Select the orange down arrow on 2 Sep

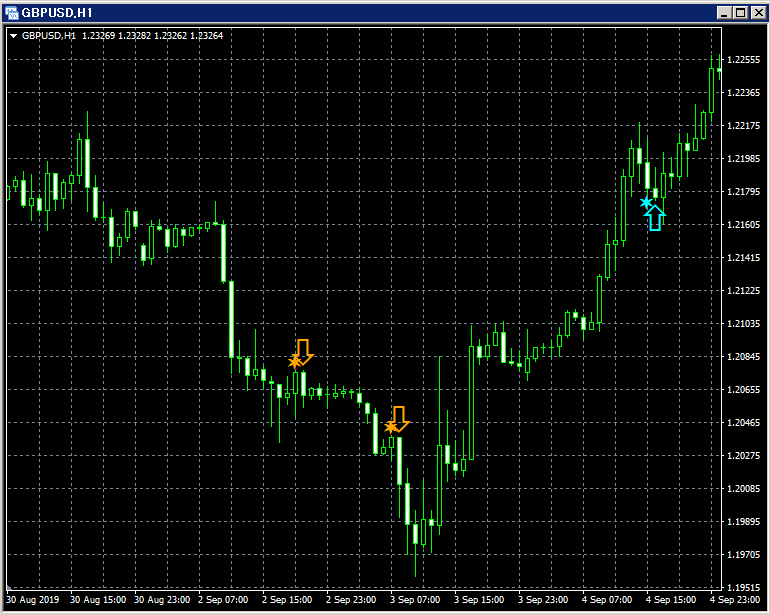coord(303,352)
